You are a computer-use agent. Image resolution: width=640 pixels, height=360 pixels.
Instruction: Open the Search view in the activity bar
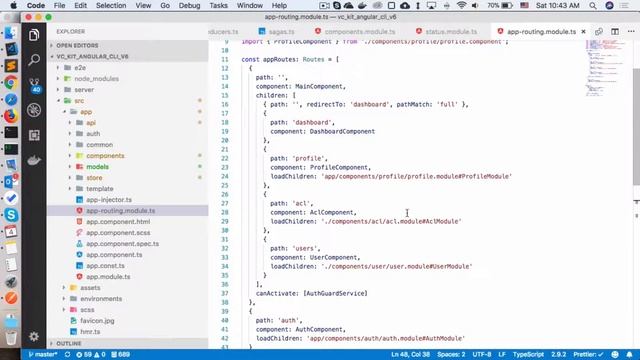click(x=34, y=60)
